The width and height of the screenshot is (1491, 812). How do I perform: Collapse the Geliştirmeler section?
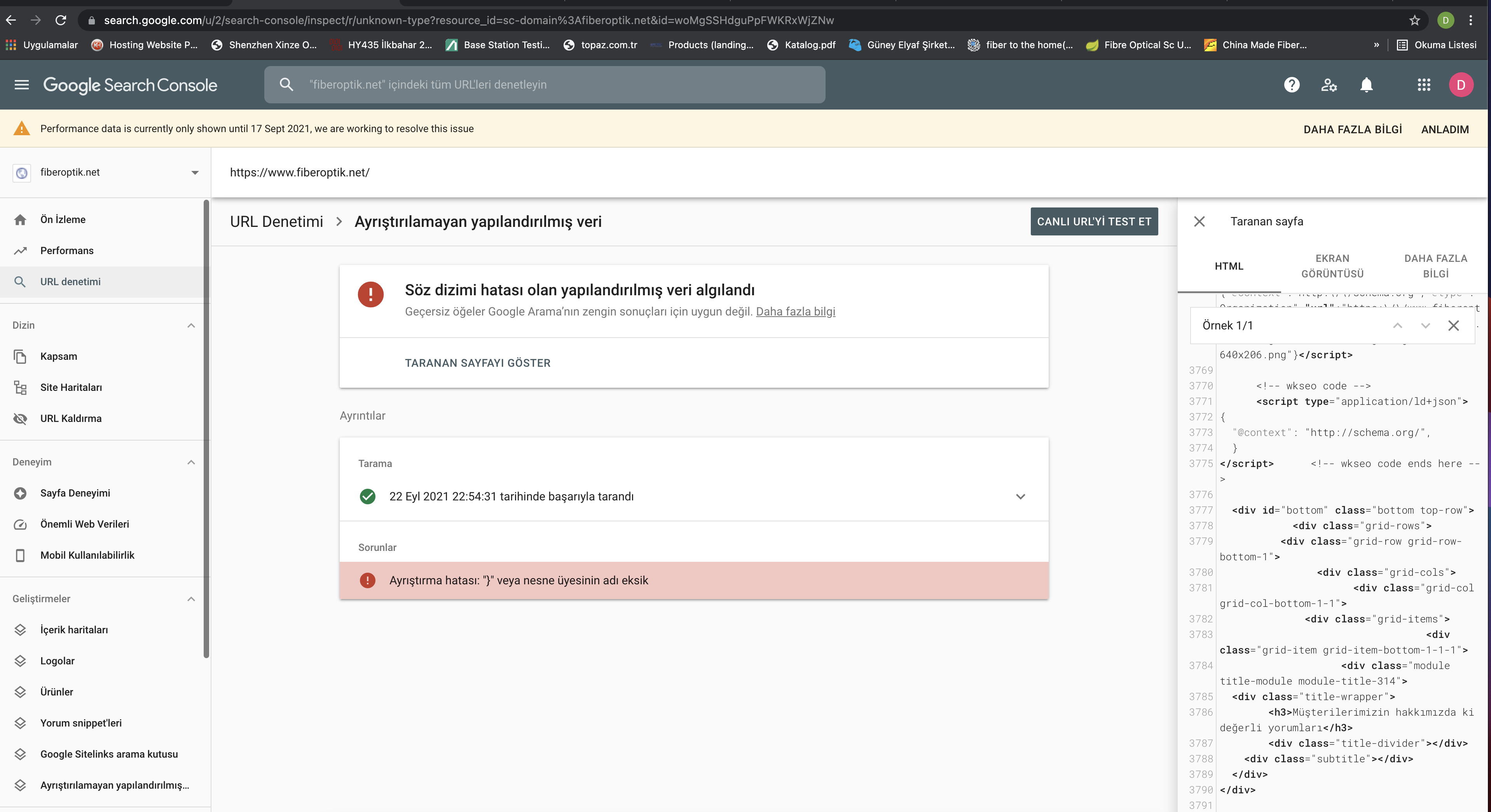191,599
